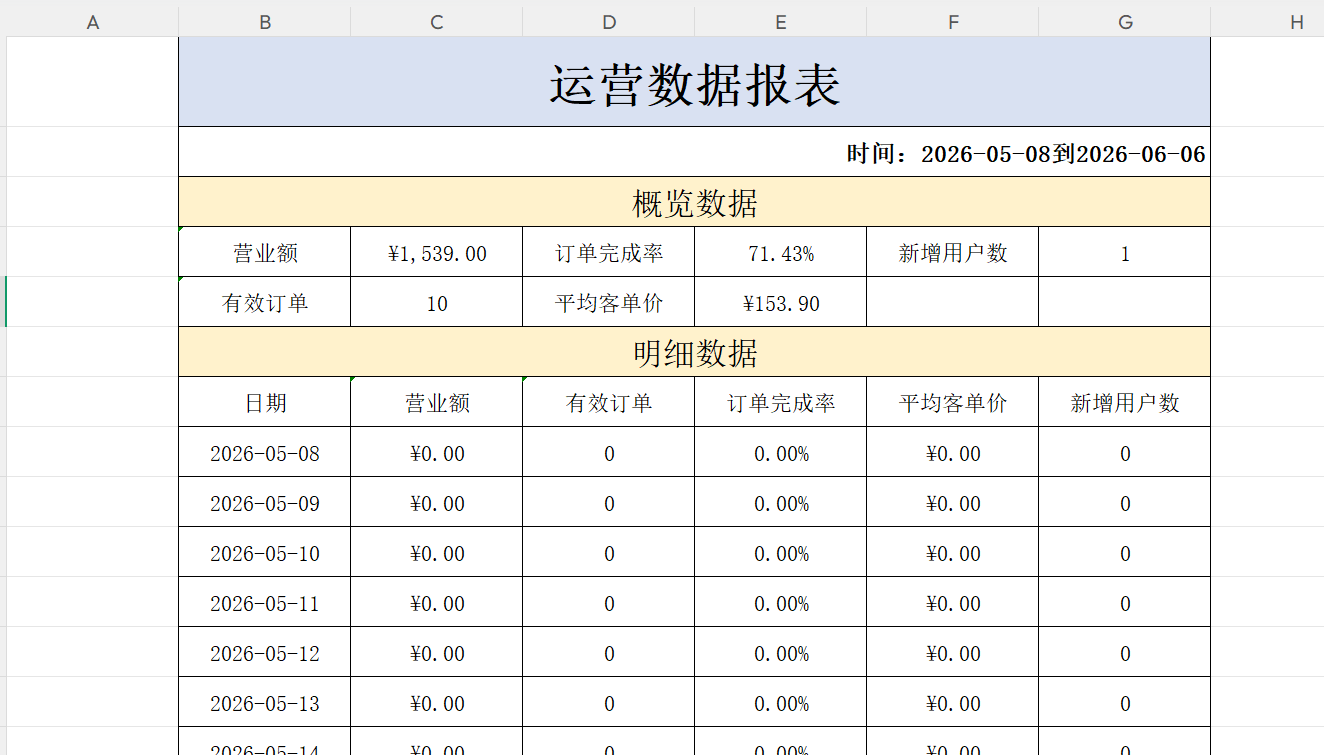
Task: Select 订单完成率 0.00% in the 2026-05-09 row
Action: click(781, 502)
